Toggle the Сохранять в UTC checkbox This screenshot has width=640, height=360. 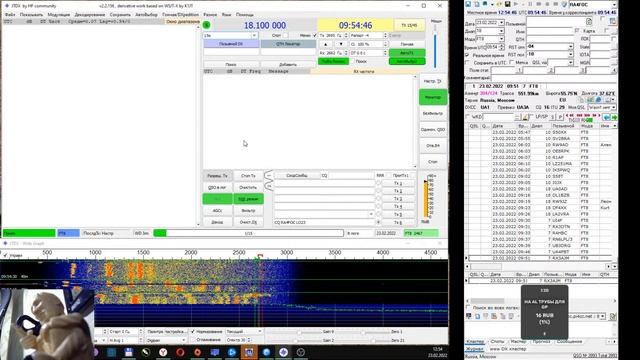coord(467,63)
